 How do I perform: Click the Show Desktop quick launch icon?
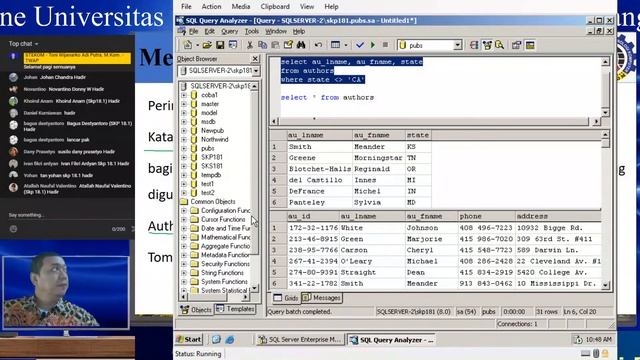[x=216, y=340]
